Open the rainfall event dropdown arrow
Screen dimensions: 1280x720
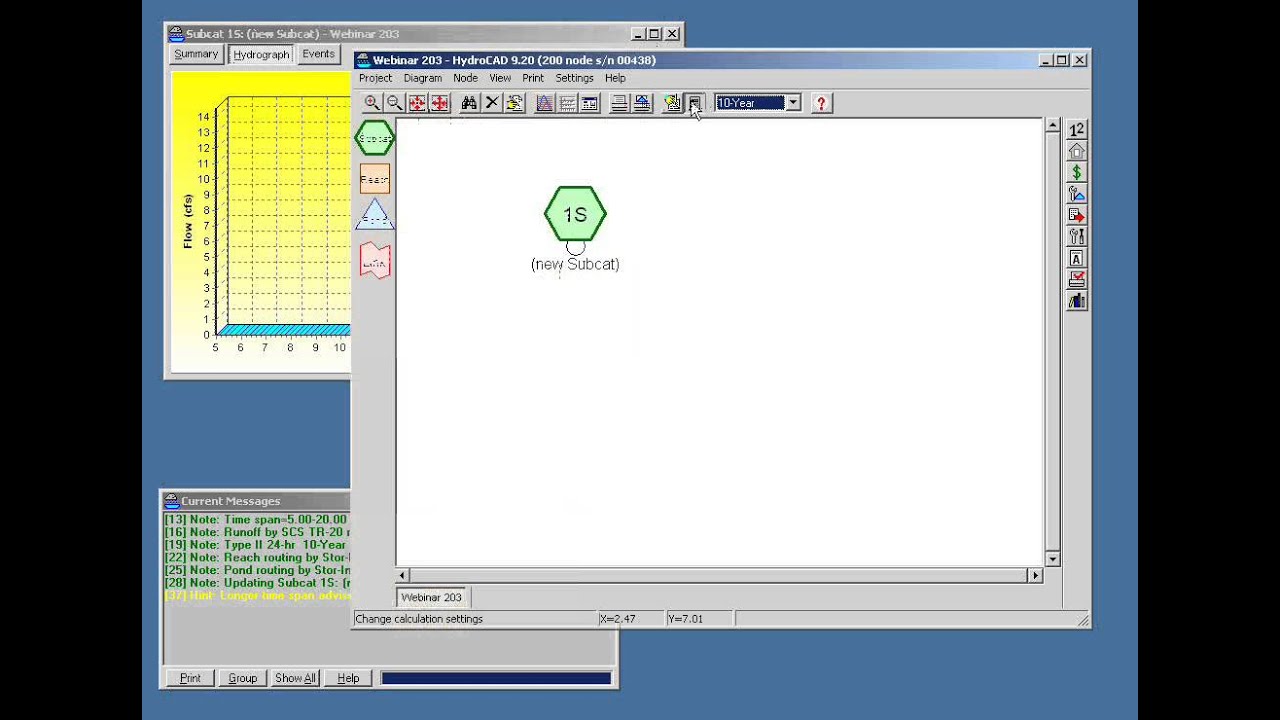tap(793, 103)
